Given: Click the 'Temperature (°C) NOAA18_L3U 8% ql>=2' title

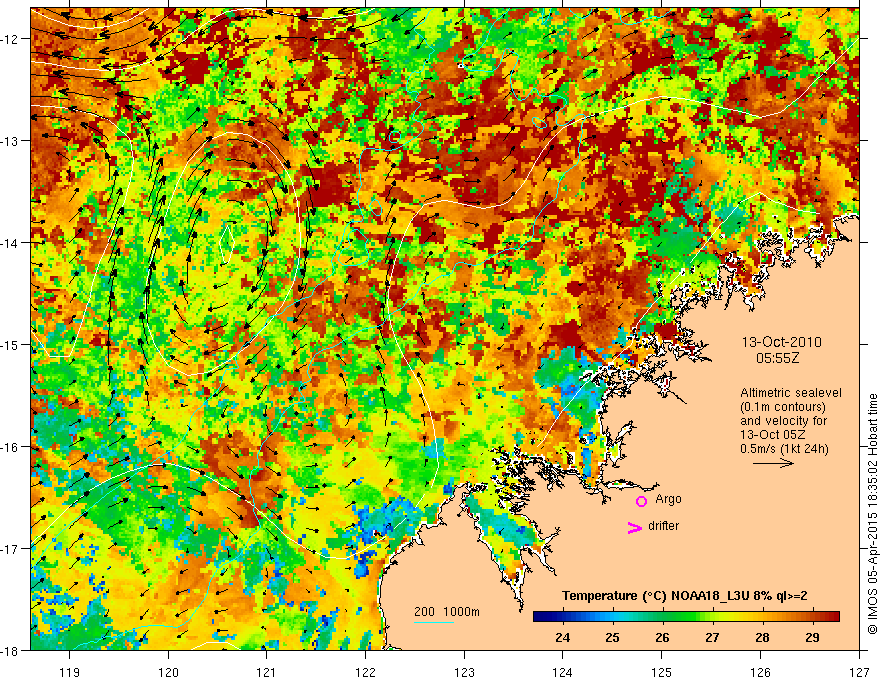Looking at the screenshot, I should tap(685, 596).
